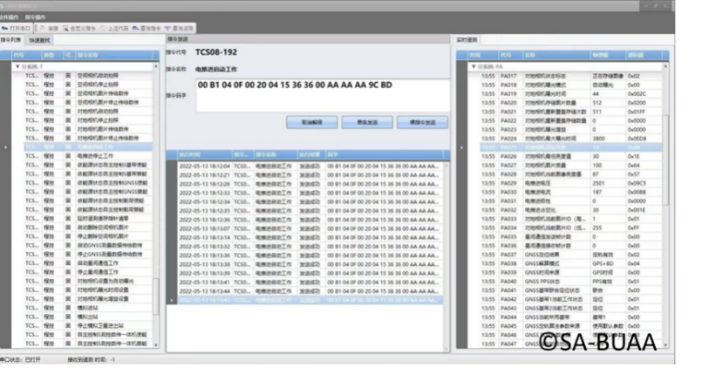Click the first icon right of the toolbar separator

tap(43, 28)
